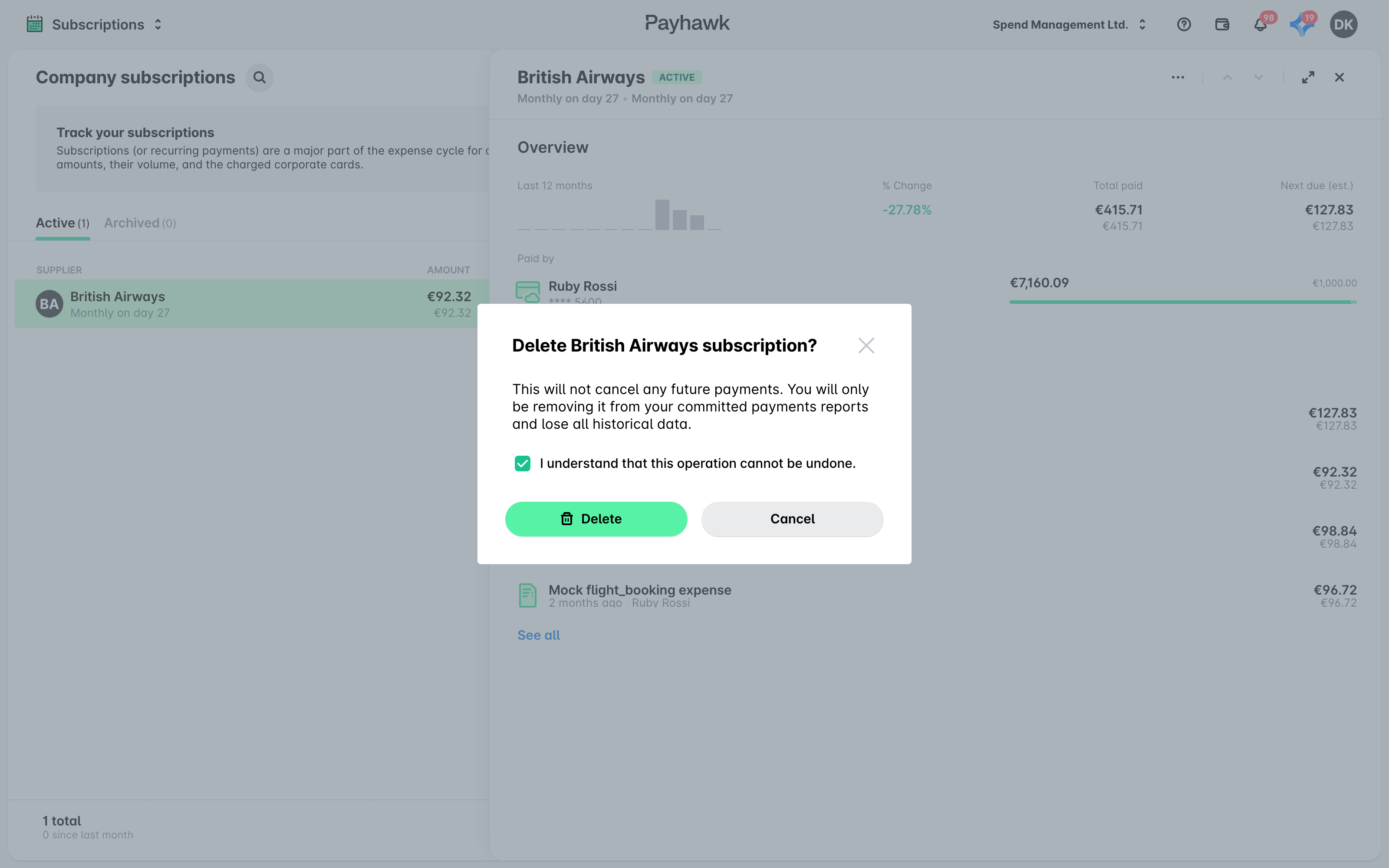Click the Ruby Rossi cardholder name
This screenshot has height=868, width=1389.
[583, 286]
